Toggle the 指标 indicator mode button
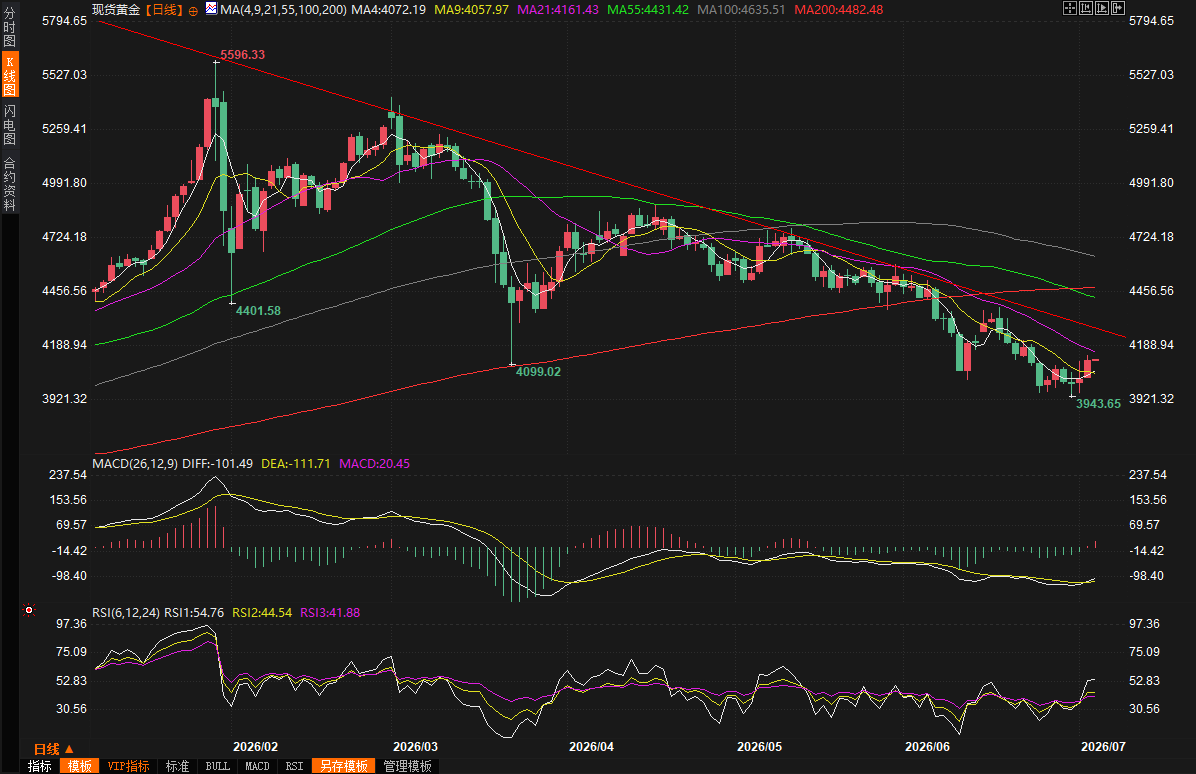1196x774 pixels. coord(40,766)
